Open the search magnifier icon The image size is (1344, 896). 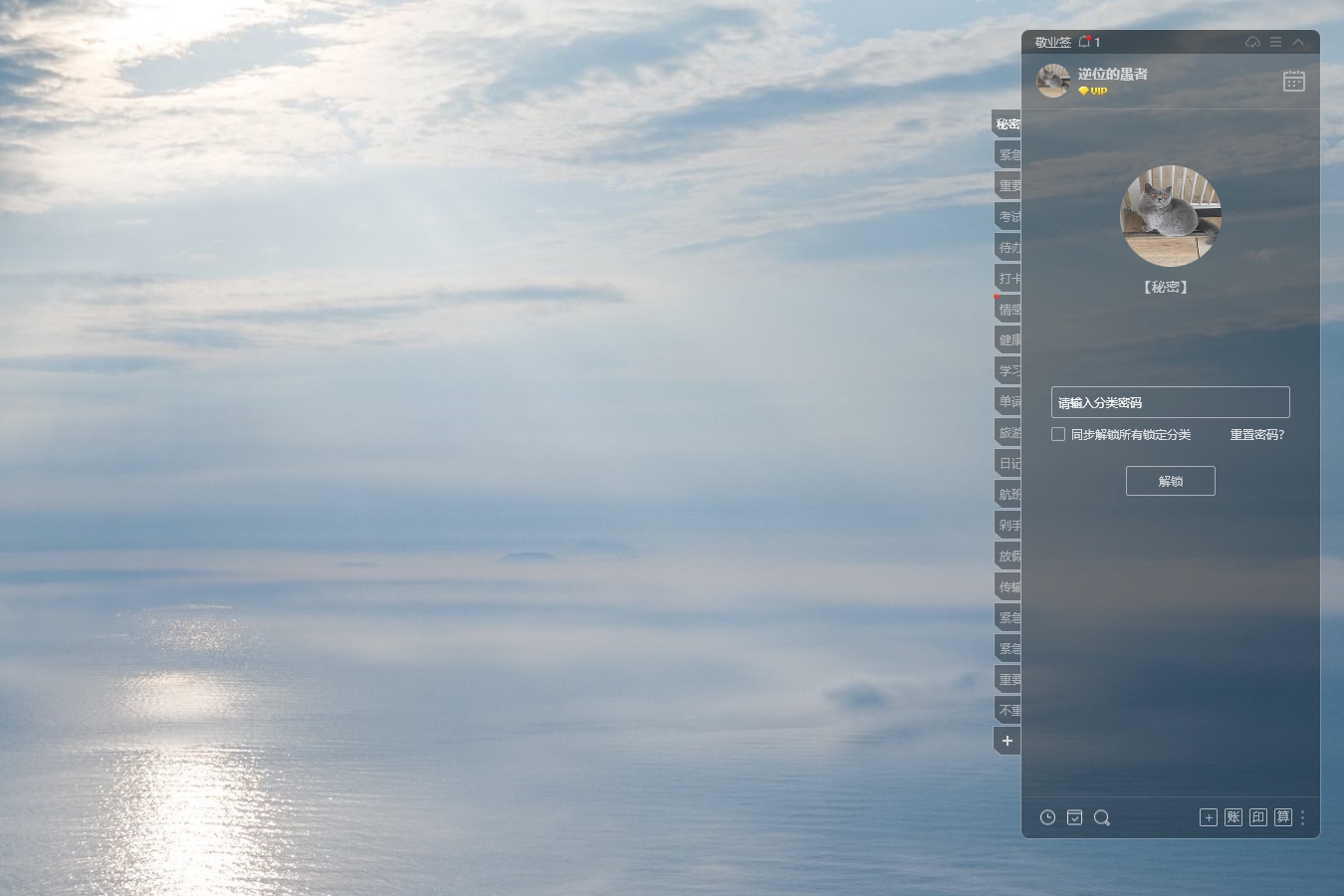tap(1101, 817)
